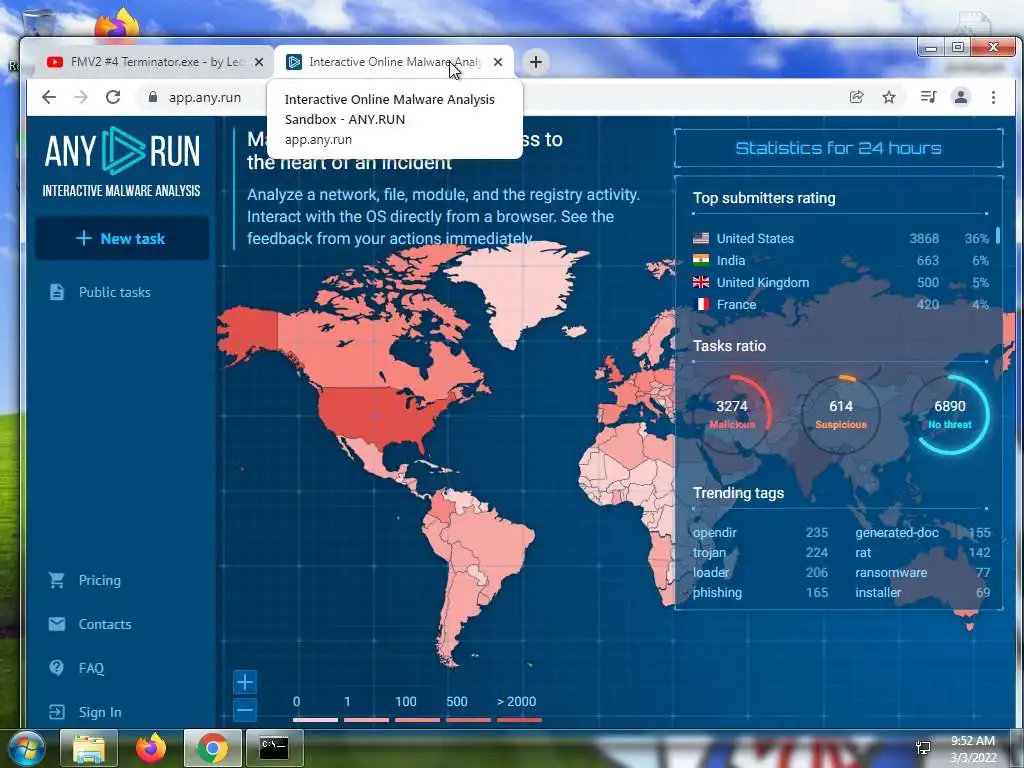This screenshot has height=768, width=1024.
Task: Open the Contacts page
Action: (104, 624)
